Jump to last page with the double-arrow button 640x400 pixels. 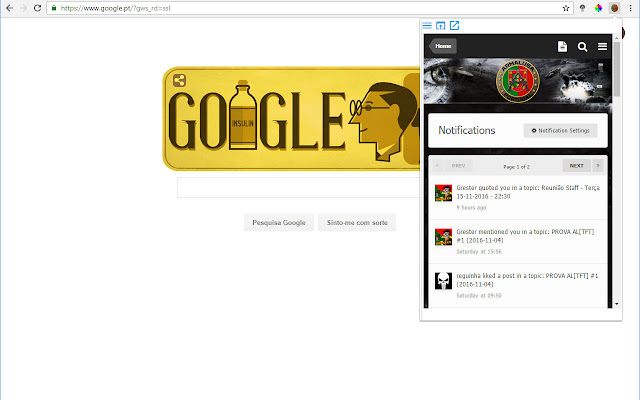click(x=598, y=166)
